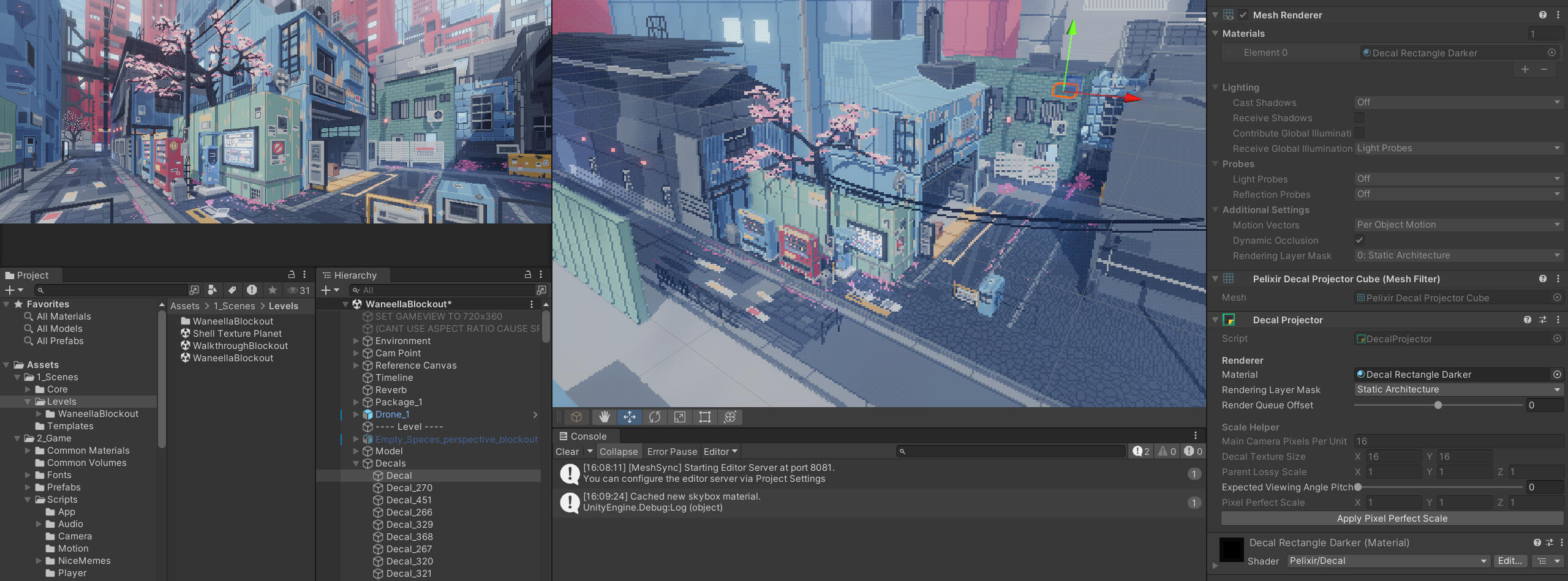The width and height of the screenshot is (1568, 581).
Task: Open the Cast Shadows dropdown
Action: click(1458, 102)
